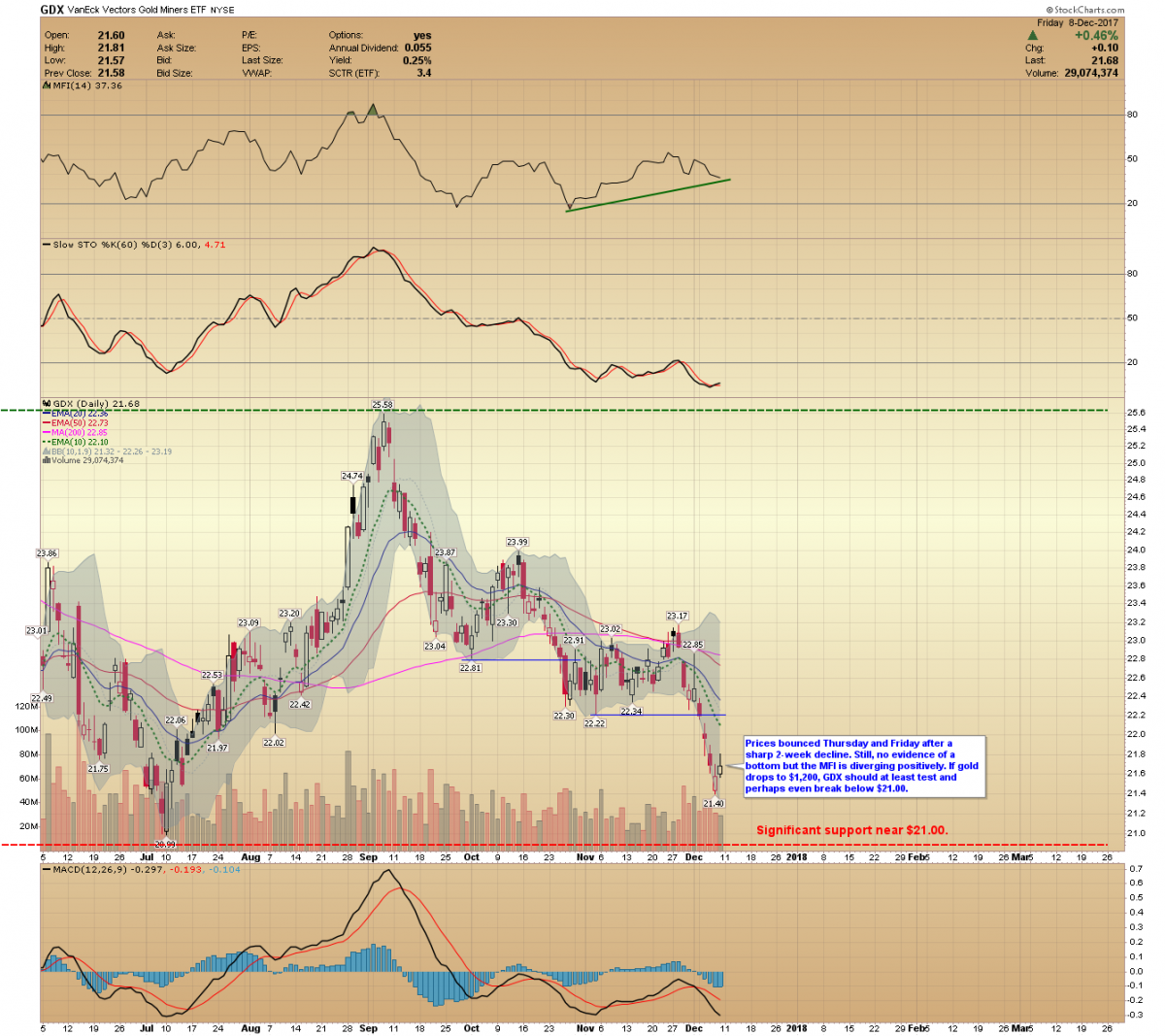Click the 21.40 price low label
The image size is (1165, 1036).
714,804
